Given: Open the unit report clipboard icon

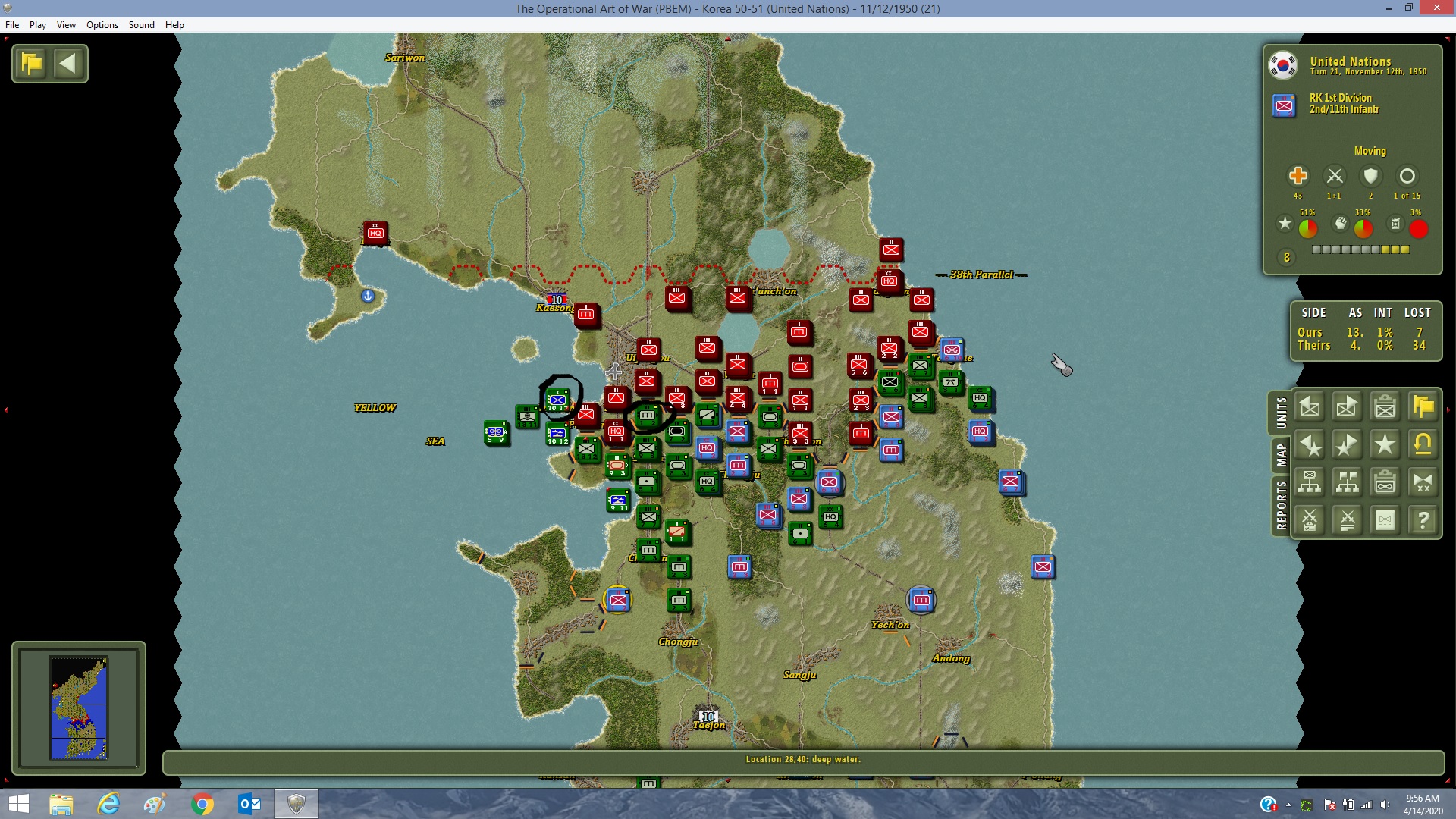Looking at the screenshot, I should click(x=1385, y=407).
